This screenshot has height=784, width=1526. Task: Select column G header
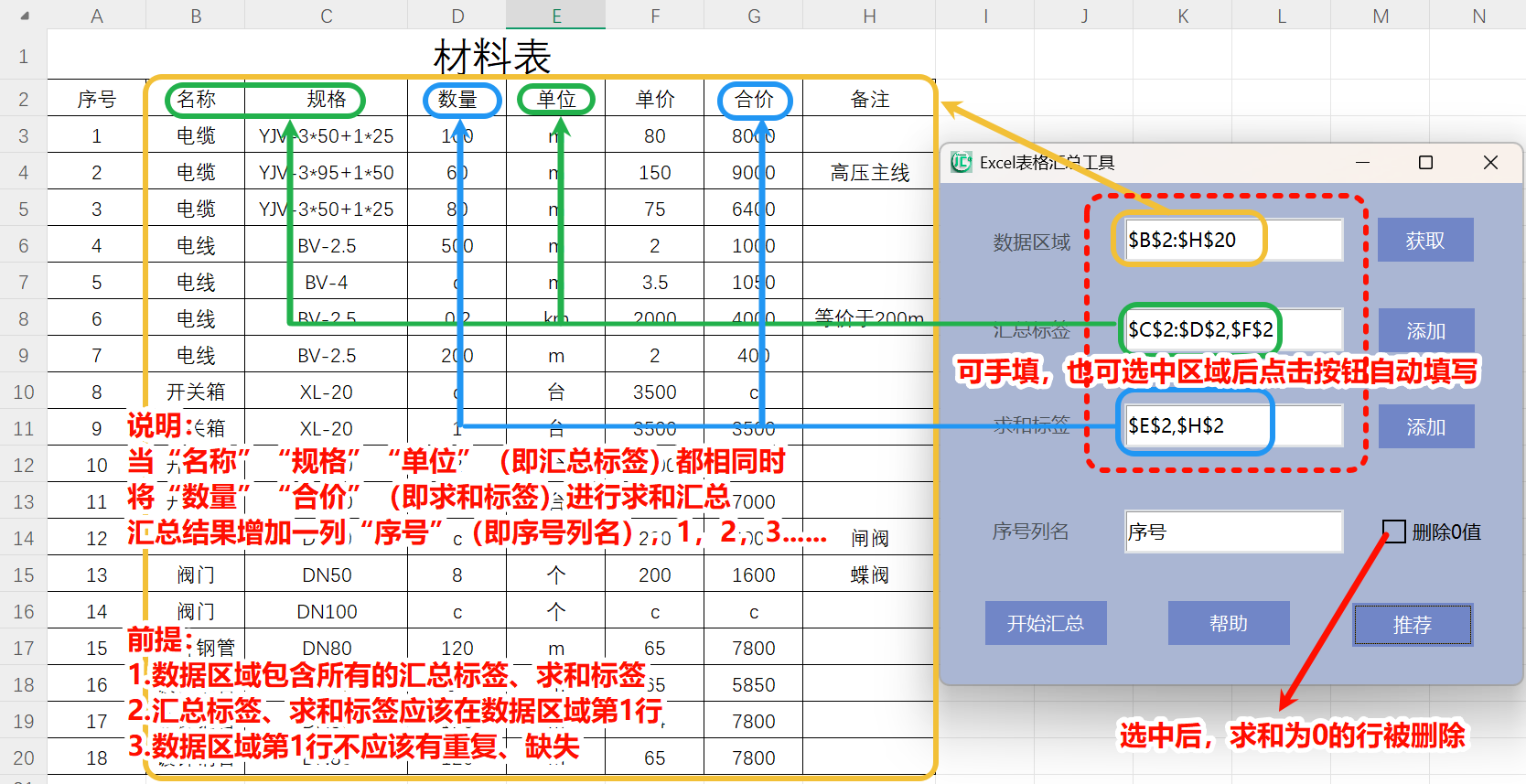(754, 16)
